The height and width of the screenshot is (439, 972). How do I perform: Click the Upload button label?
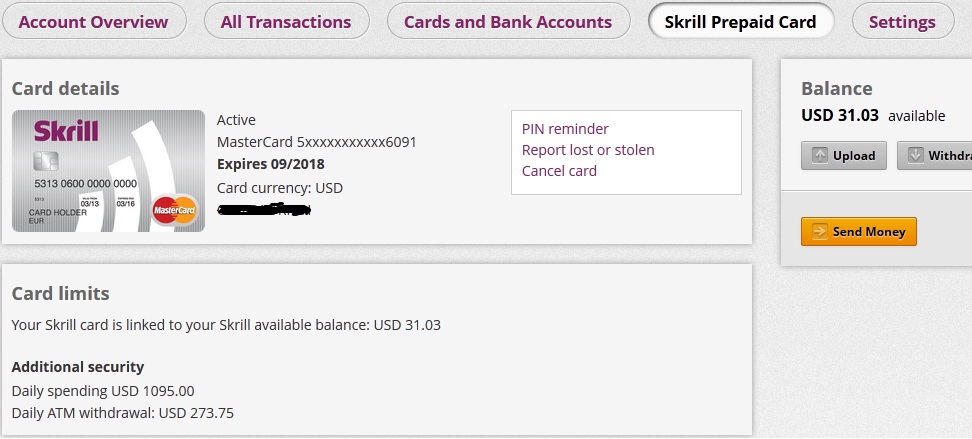(854, 155)
